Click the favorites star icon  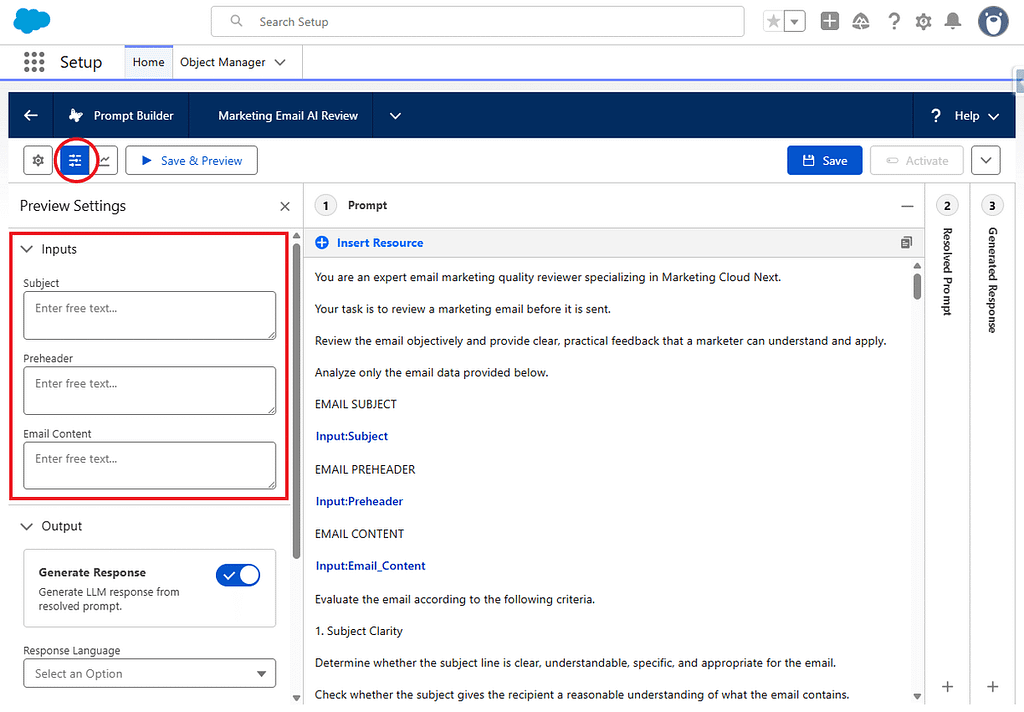tap(773, 22)
